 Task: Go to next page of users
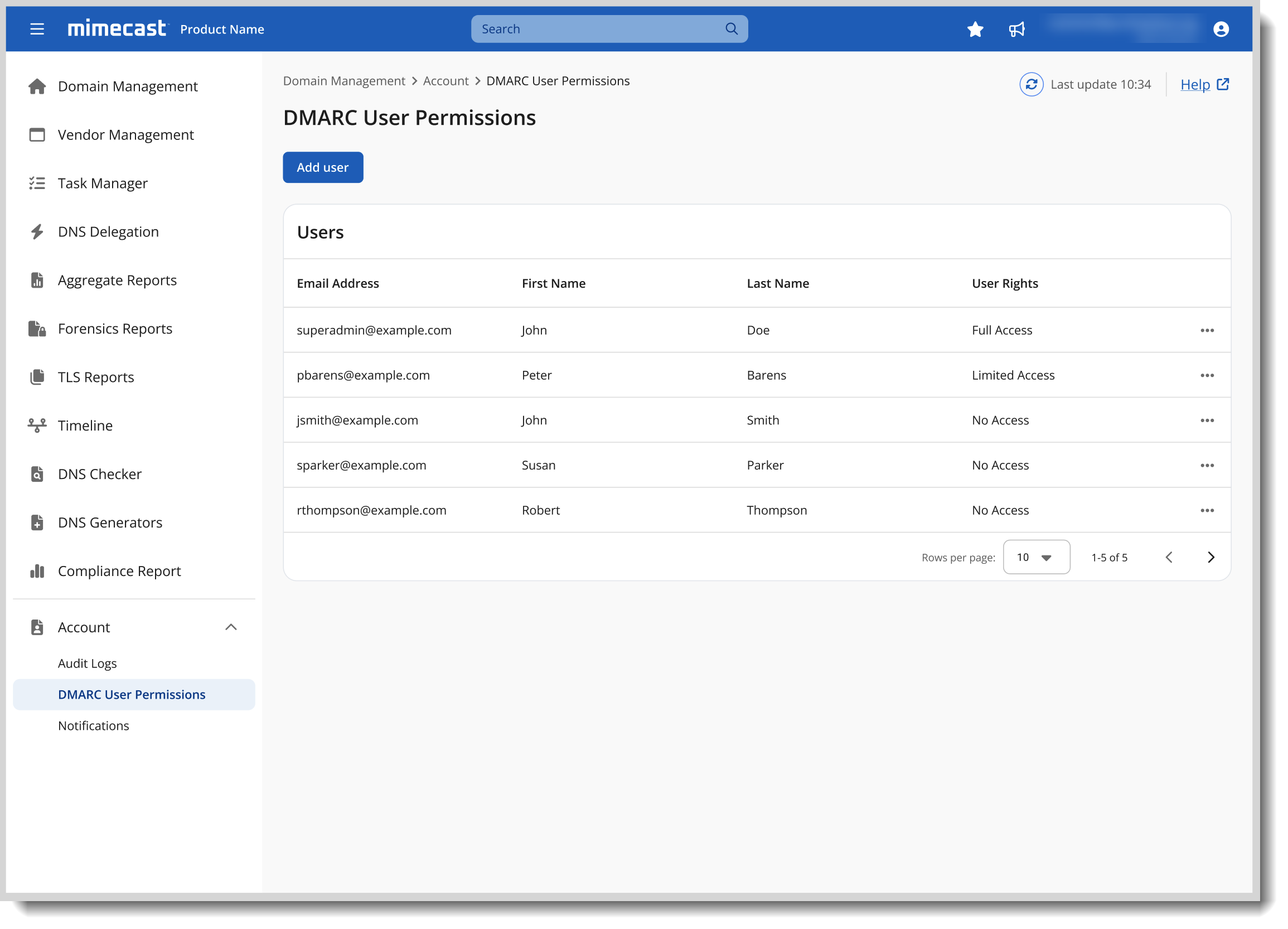(1210, 557)
